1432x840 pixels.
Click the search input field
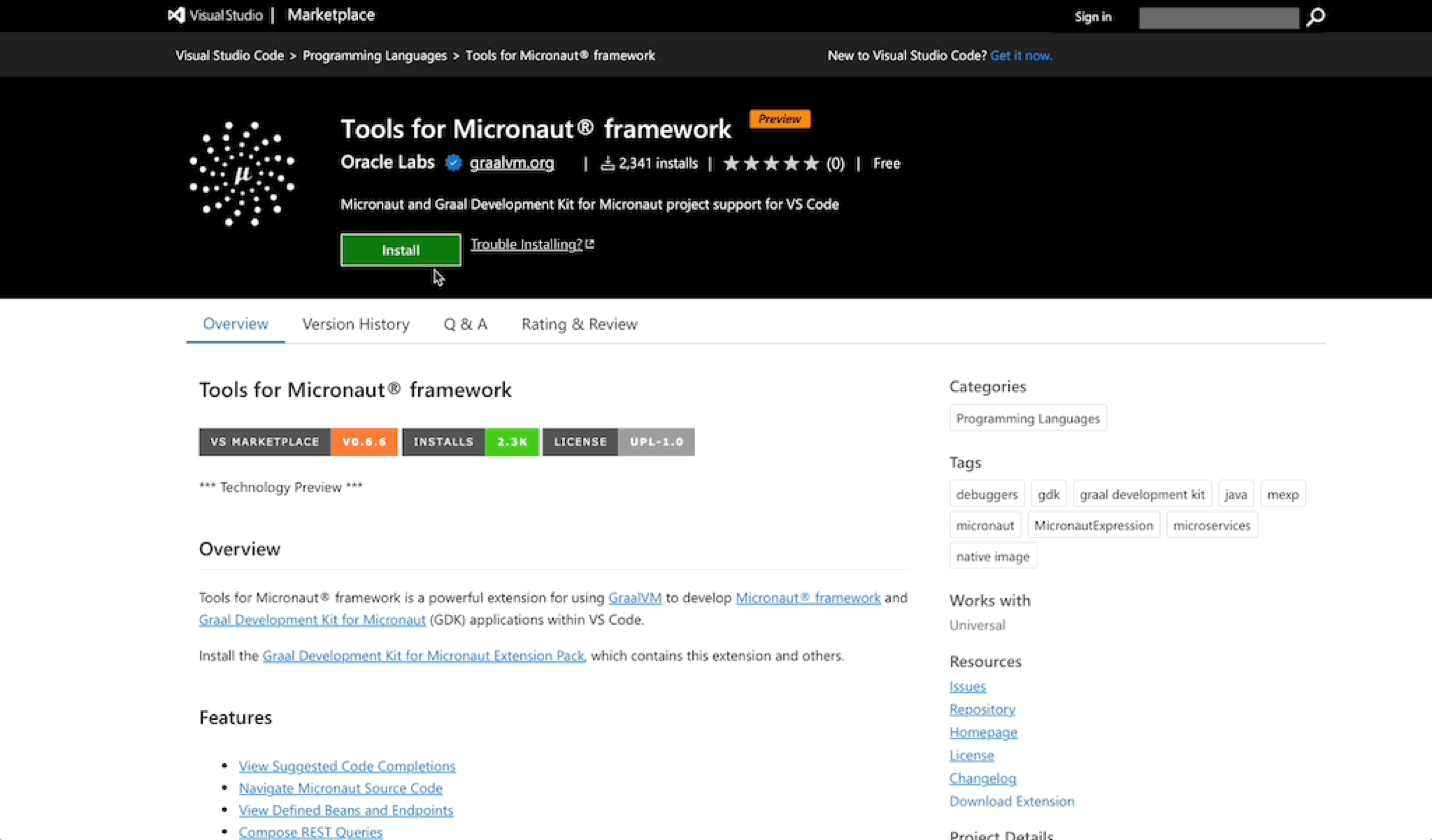coord(1219,17)
